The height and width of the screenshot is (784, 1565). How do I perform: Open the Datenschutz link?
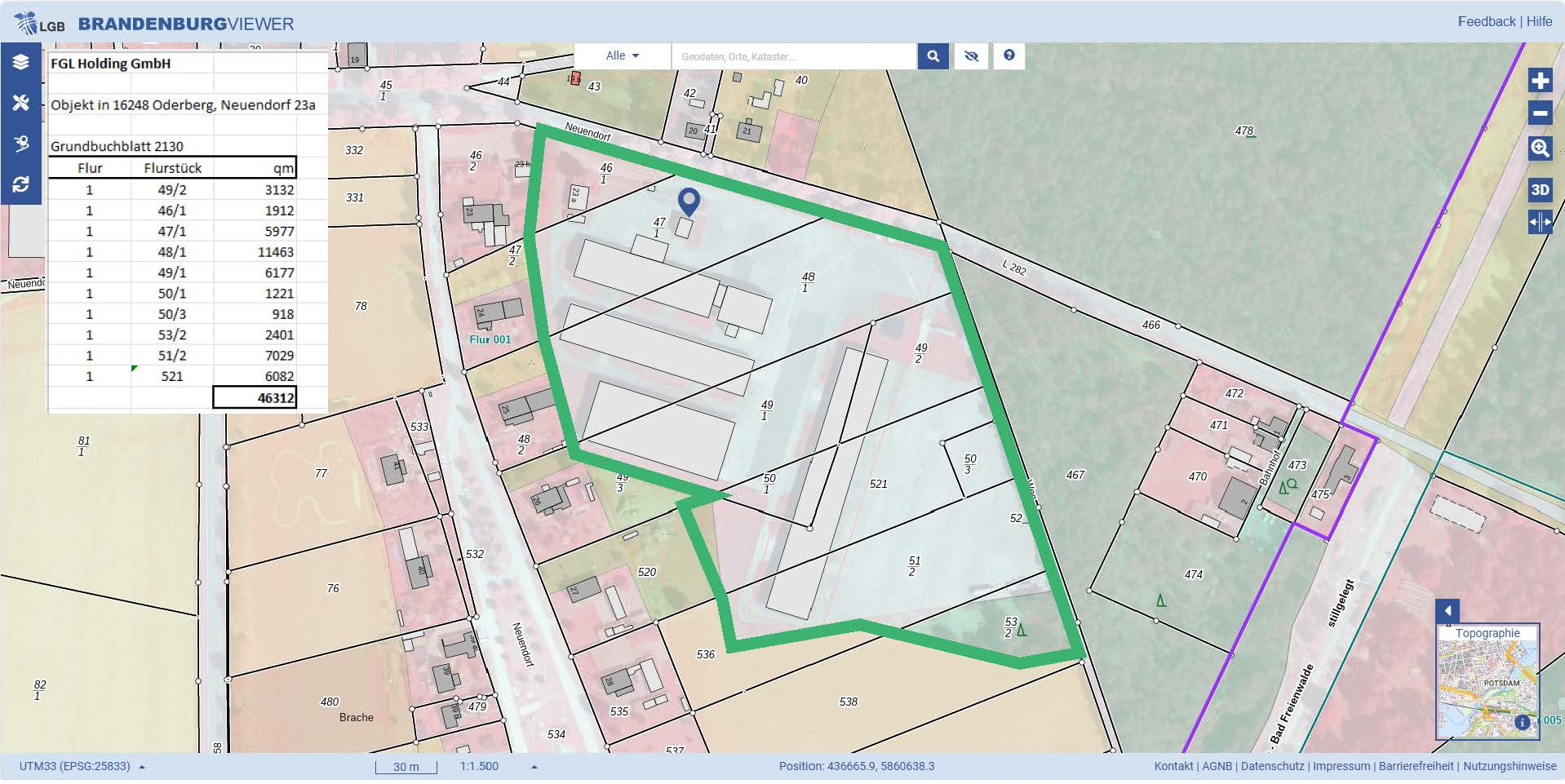pos(1272,766)
